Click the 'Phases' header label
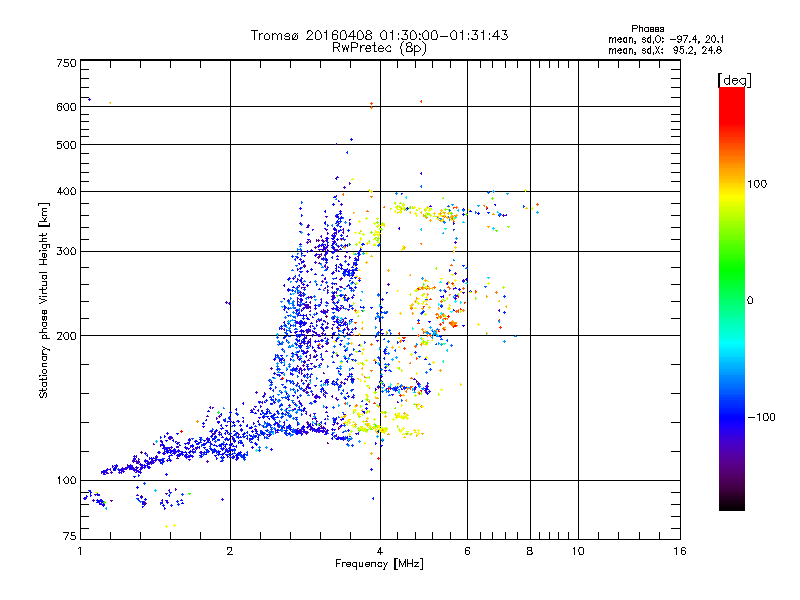Viewport: 800px width, 600px height. (647, 29)
